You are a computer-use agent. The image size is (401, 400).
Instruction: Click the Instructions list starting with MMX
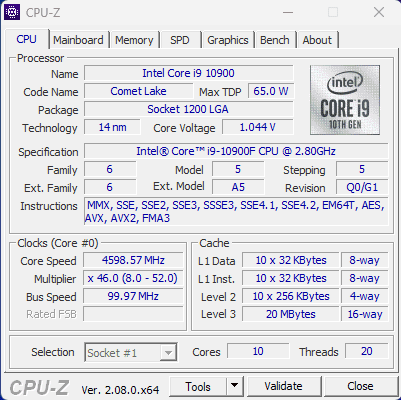point(236,212)
